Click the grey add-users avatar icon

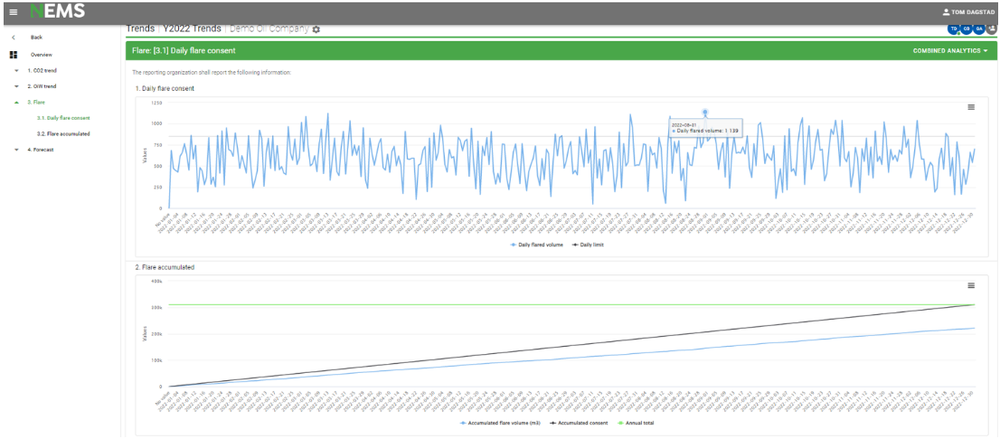click(991, 29)
